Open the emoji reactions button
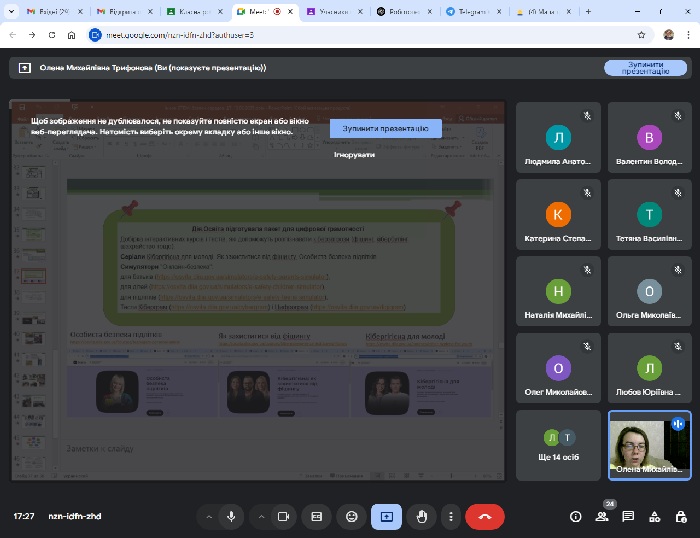Viewport: 700px width, 538px height. tap(351, 516)
